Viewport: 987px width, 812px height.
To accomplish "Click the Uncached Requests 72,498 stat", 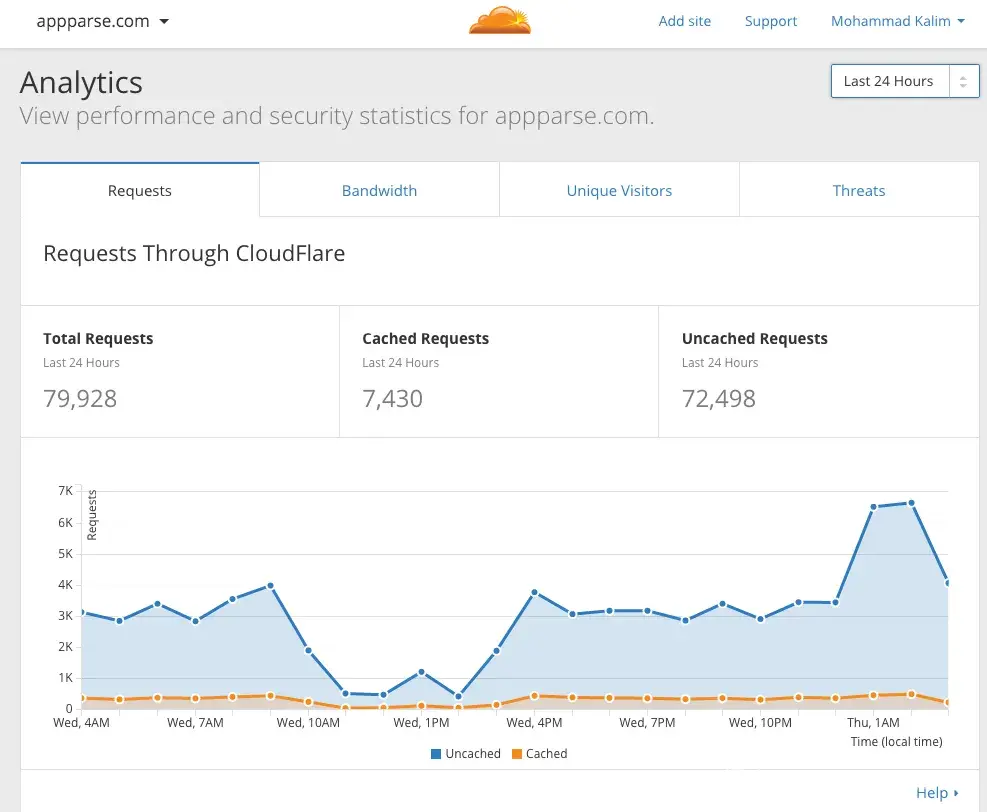I will point(718,398).
